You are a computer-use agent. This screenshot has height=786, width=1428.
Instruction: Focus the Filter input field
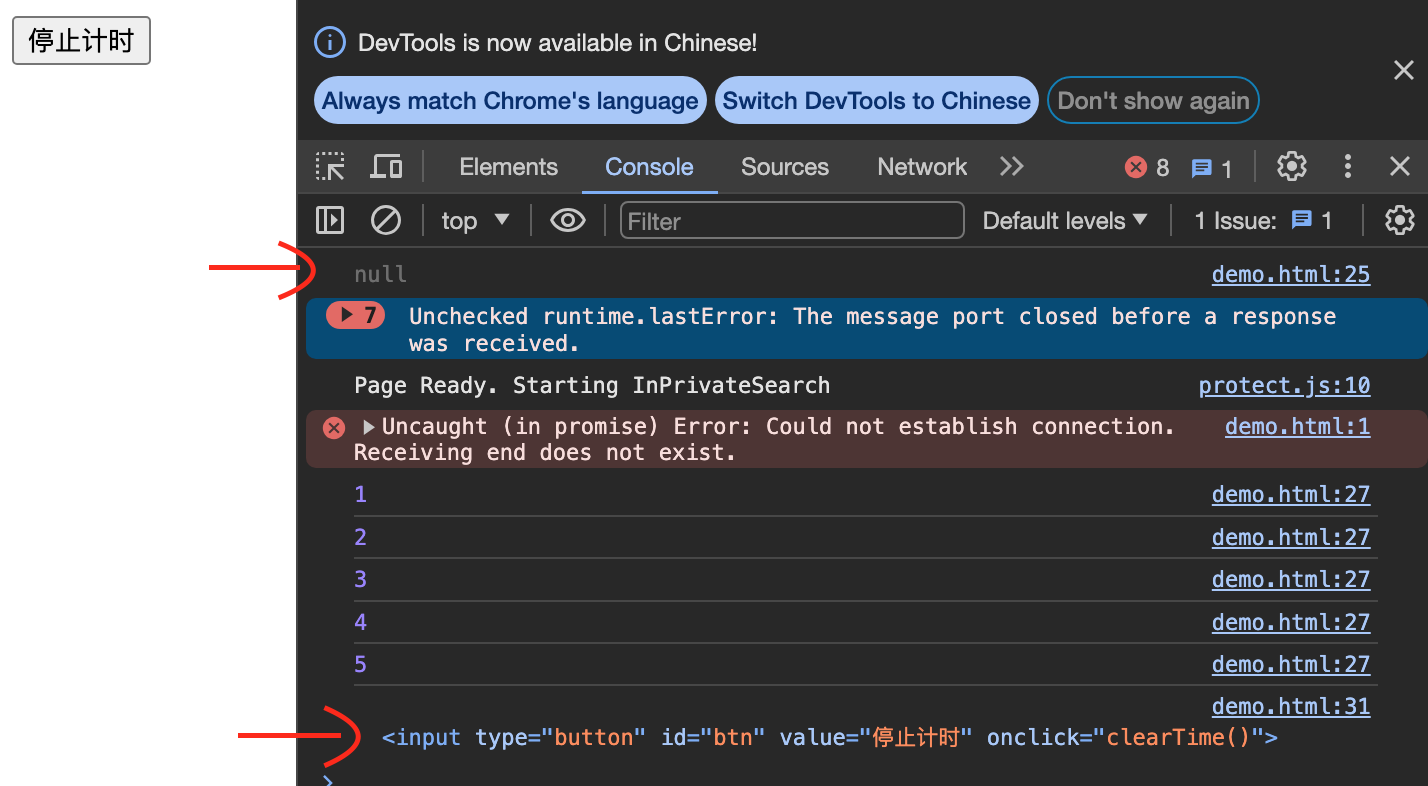(x=792, y=220)
